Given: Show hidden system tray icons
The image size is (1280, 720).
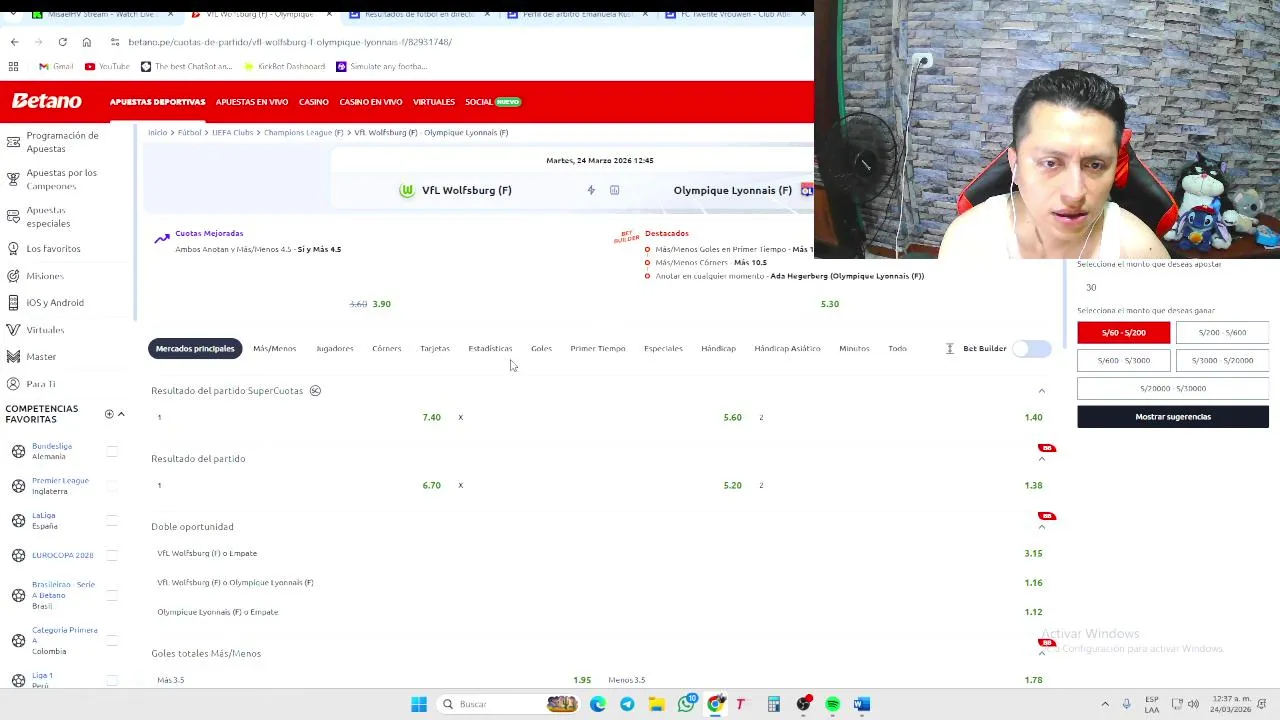Looking at the screenshot, I should click(x=1105, y=704).
